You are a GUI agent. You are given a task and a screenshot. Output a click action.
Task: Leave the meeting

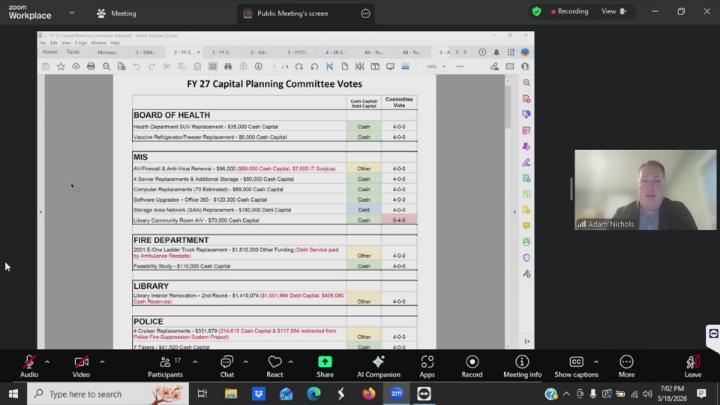[692, 363]
